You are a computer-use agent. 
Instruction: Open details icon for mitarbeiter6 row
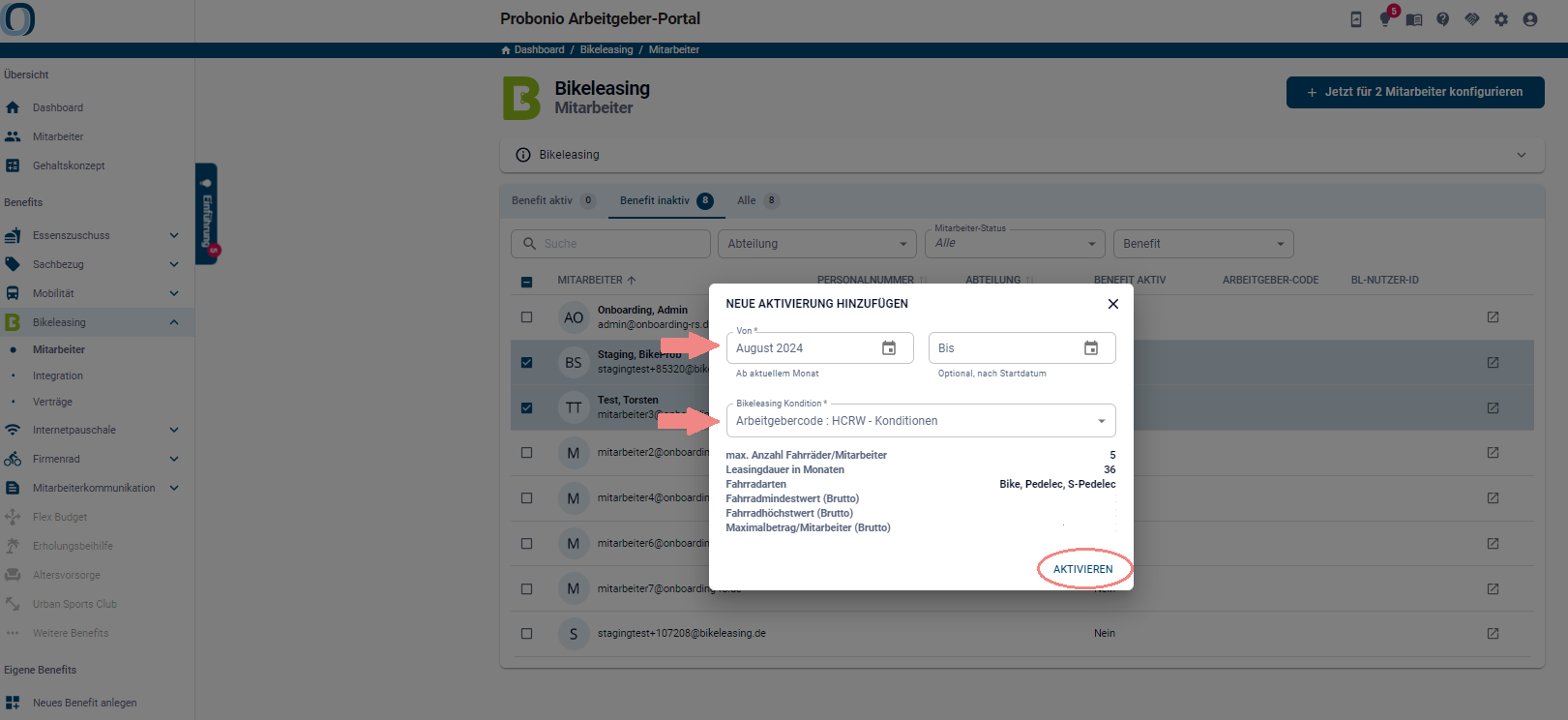coord(1493,544)
